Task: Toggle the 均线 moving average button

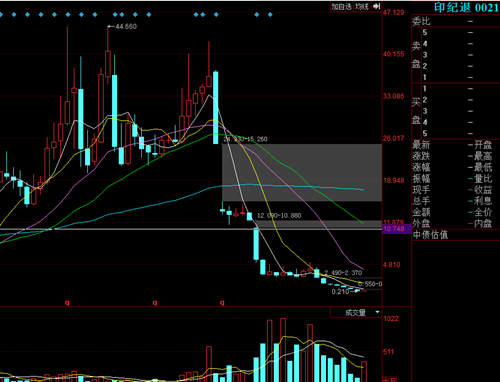Action: pyautogui.click(x=362, y=6)
